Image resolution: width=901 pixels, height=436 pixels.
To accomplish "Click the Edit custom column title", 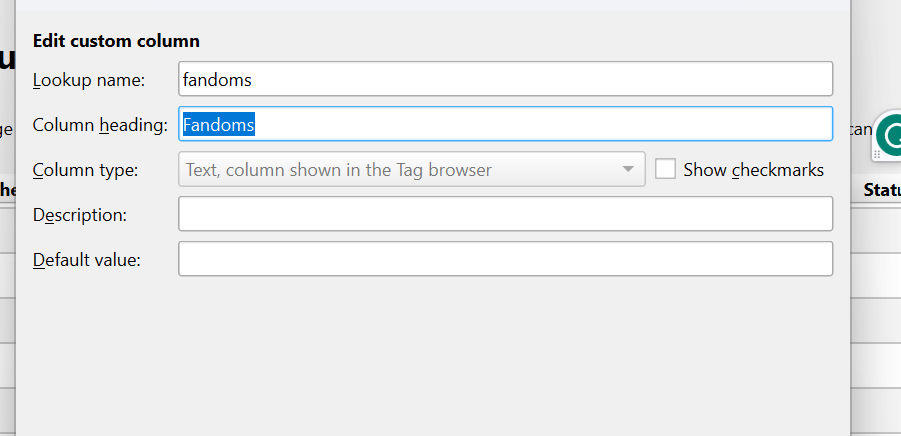I will [x=116, y=41].
